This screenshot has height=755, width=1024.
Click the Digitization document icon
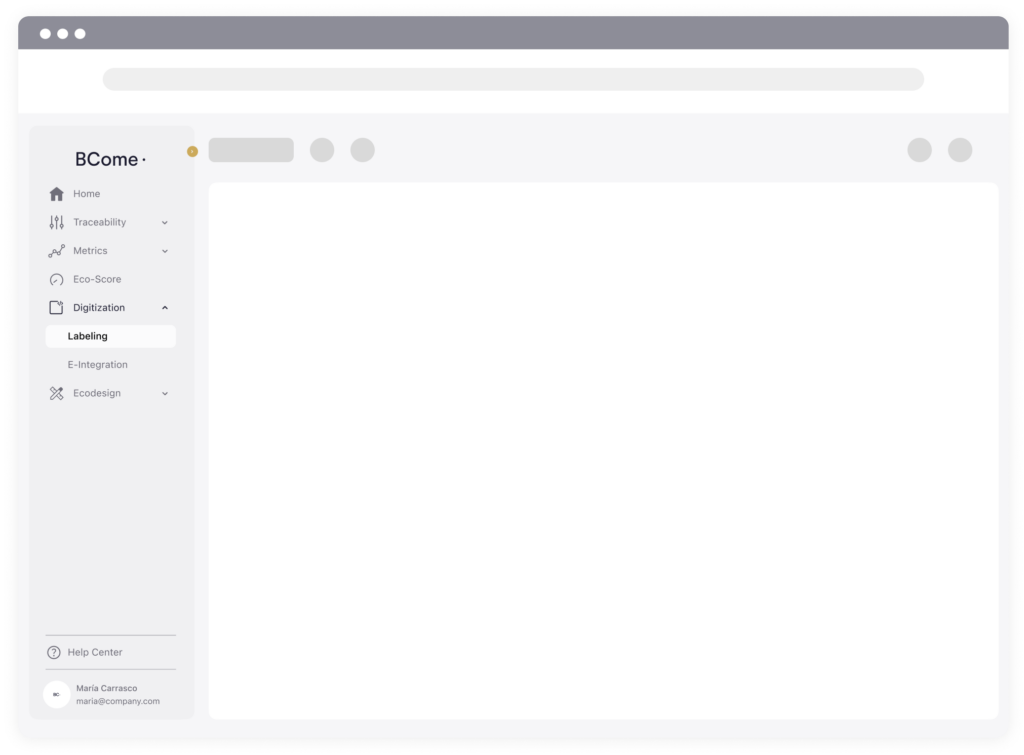coord(57,308)
